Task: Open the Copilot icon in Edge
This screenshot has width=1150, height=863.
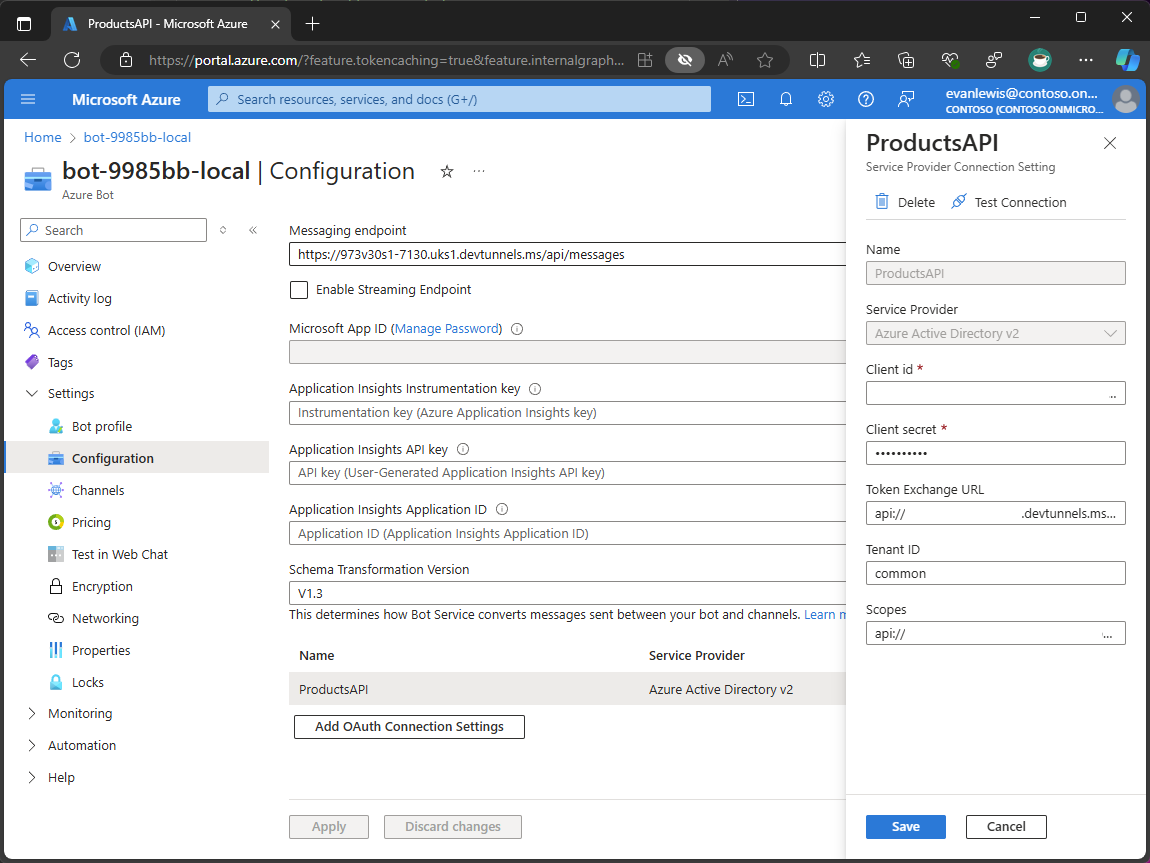Action: click(x=1127, y=60)
